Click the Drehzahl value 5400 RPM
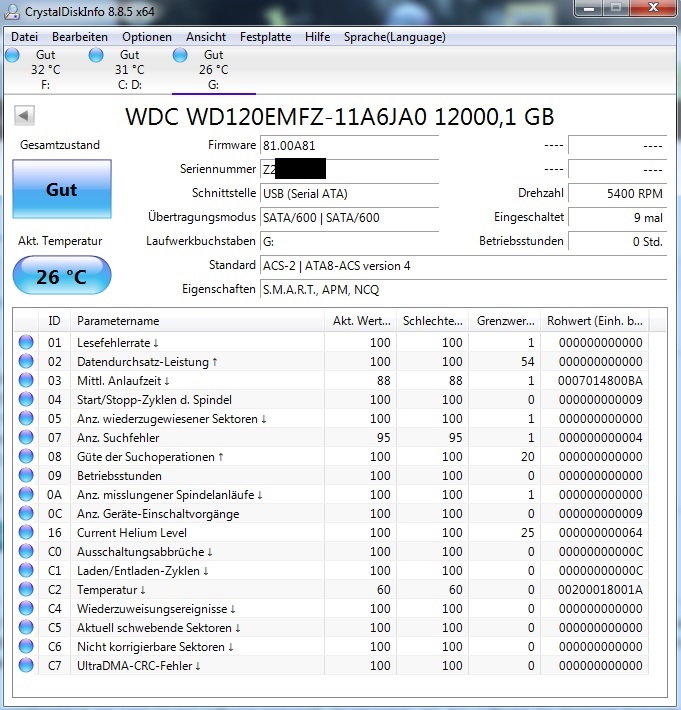Image resolution: width=681 pixels, height=710 pixels. point(617,193)
